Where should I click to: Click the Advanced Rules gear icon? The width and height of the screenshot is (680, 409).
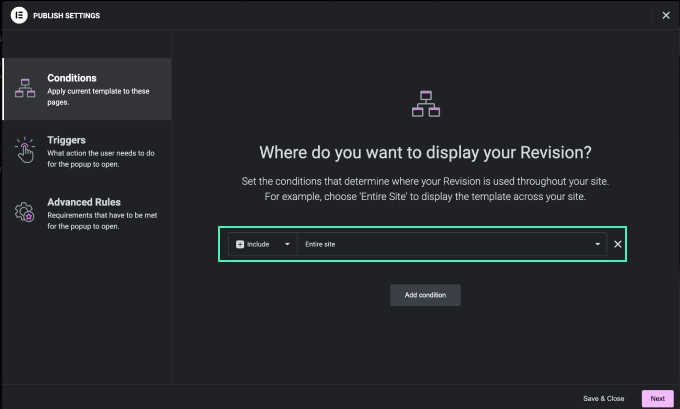[x=25, y=211]
